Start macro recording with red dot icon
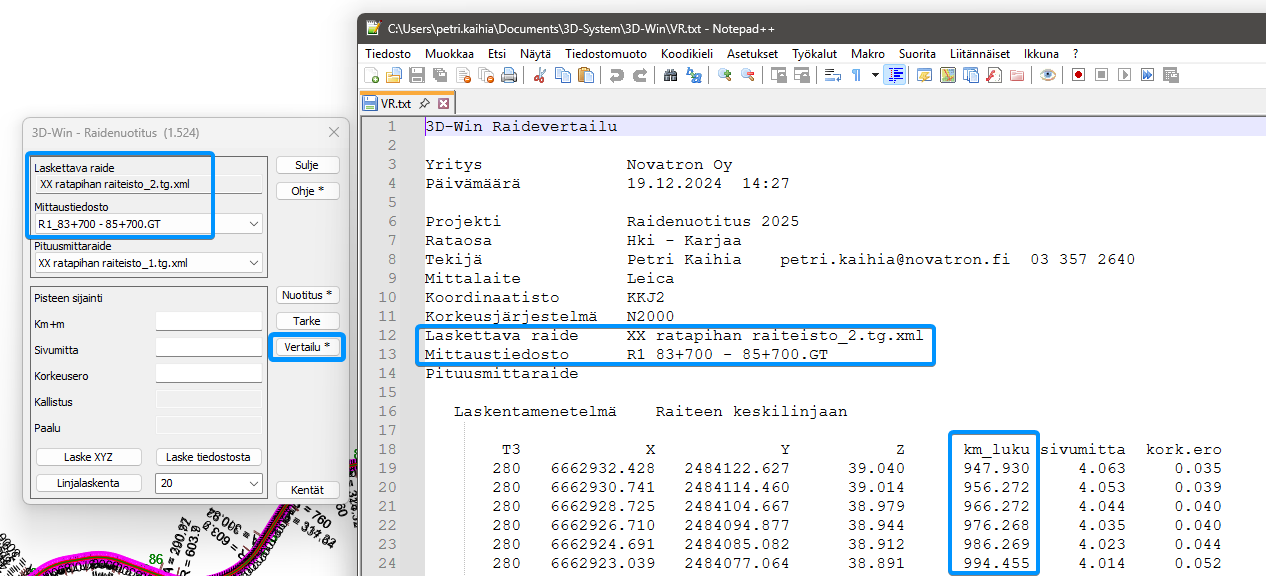The height and width of the screenshot is (576, 1266). coord(1079,75)
